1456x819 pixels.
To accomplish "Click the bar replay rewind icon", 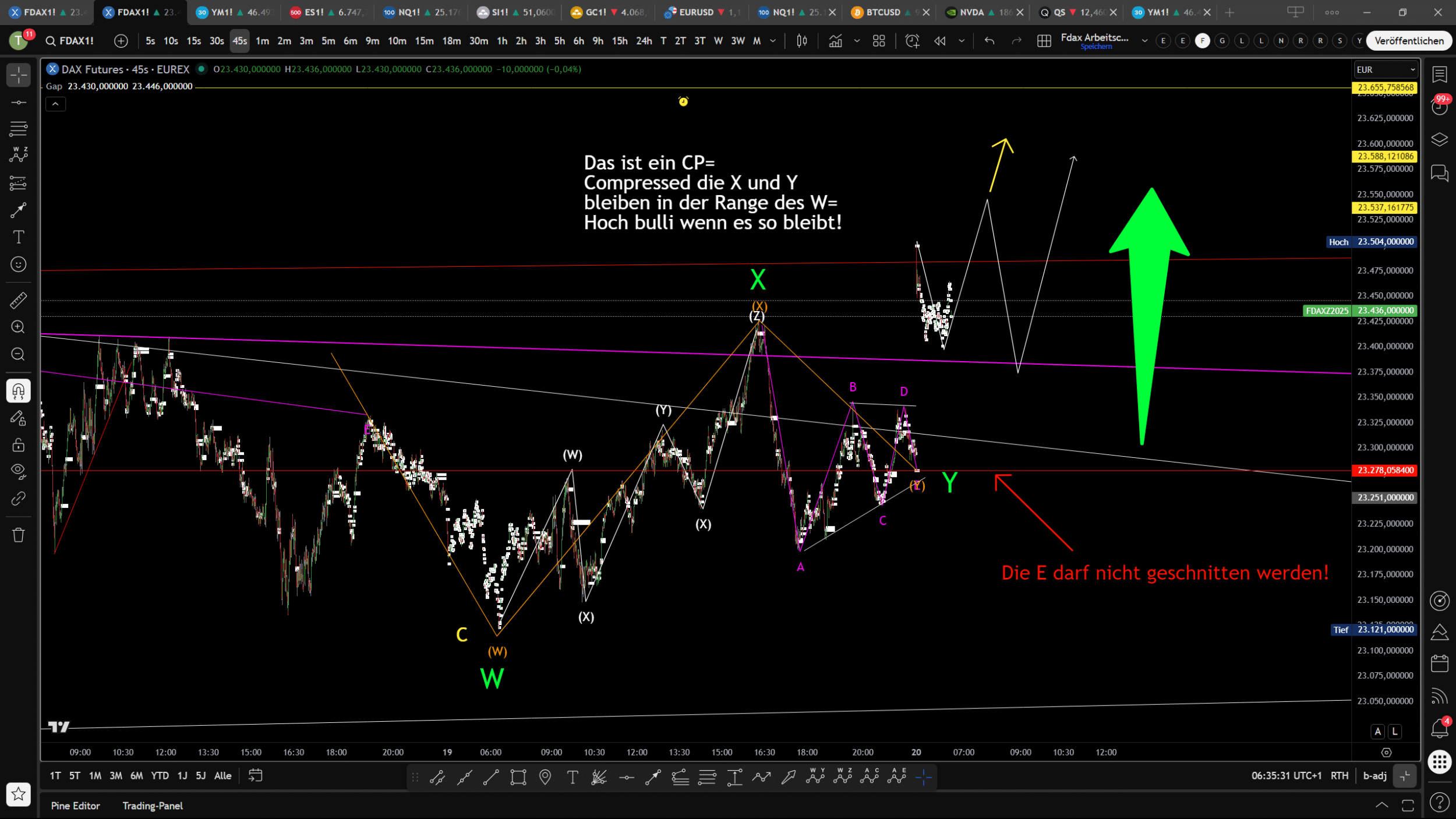I will 939,41.
